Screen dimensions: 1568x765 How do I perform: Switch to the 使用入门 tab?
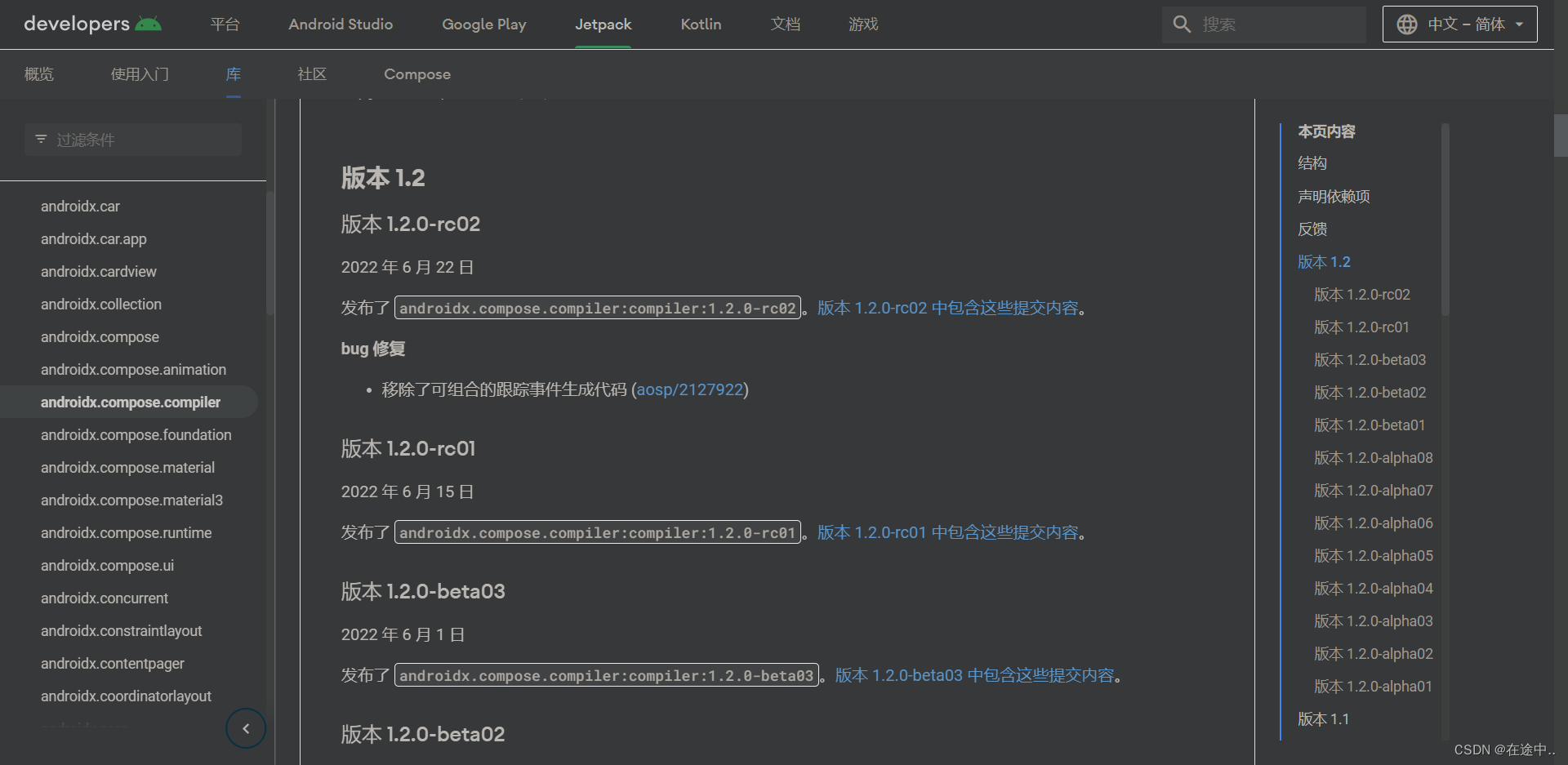tap(140, 74)
